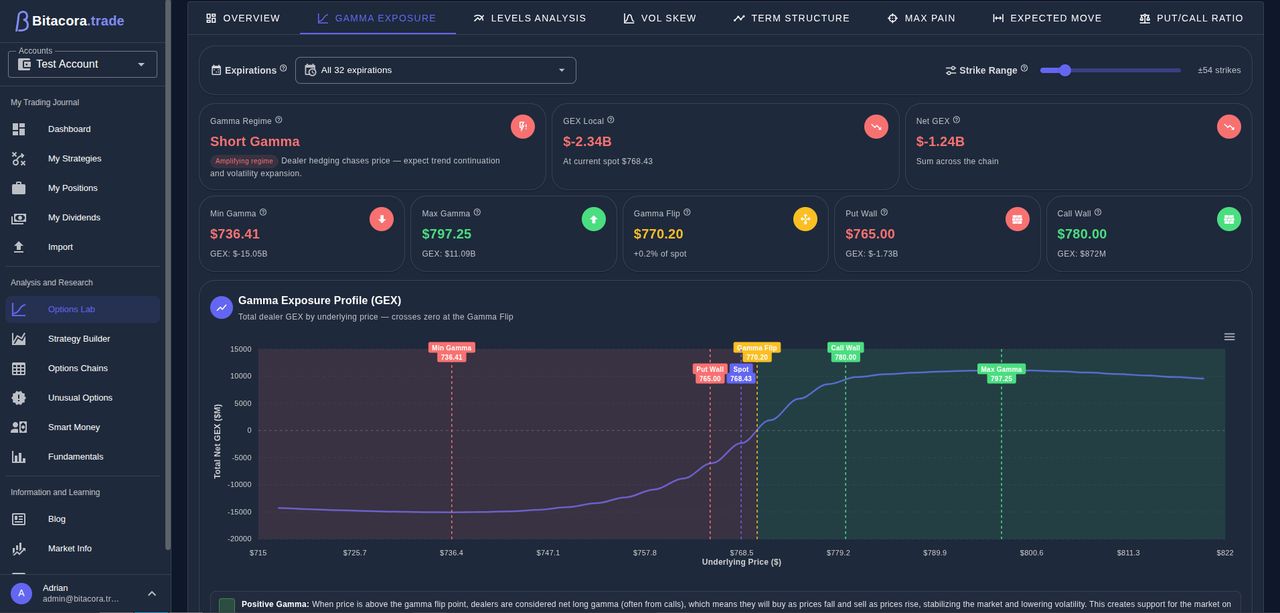Click the Short Gamma regime badge icon

tap(523, 127)
